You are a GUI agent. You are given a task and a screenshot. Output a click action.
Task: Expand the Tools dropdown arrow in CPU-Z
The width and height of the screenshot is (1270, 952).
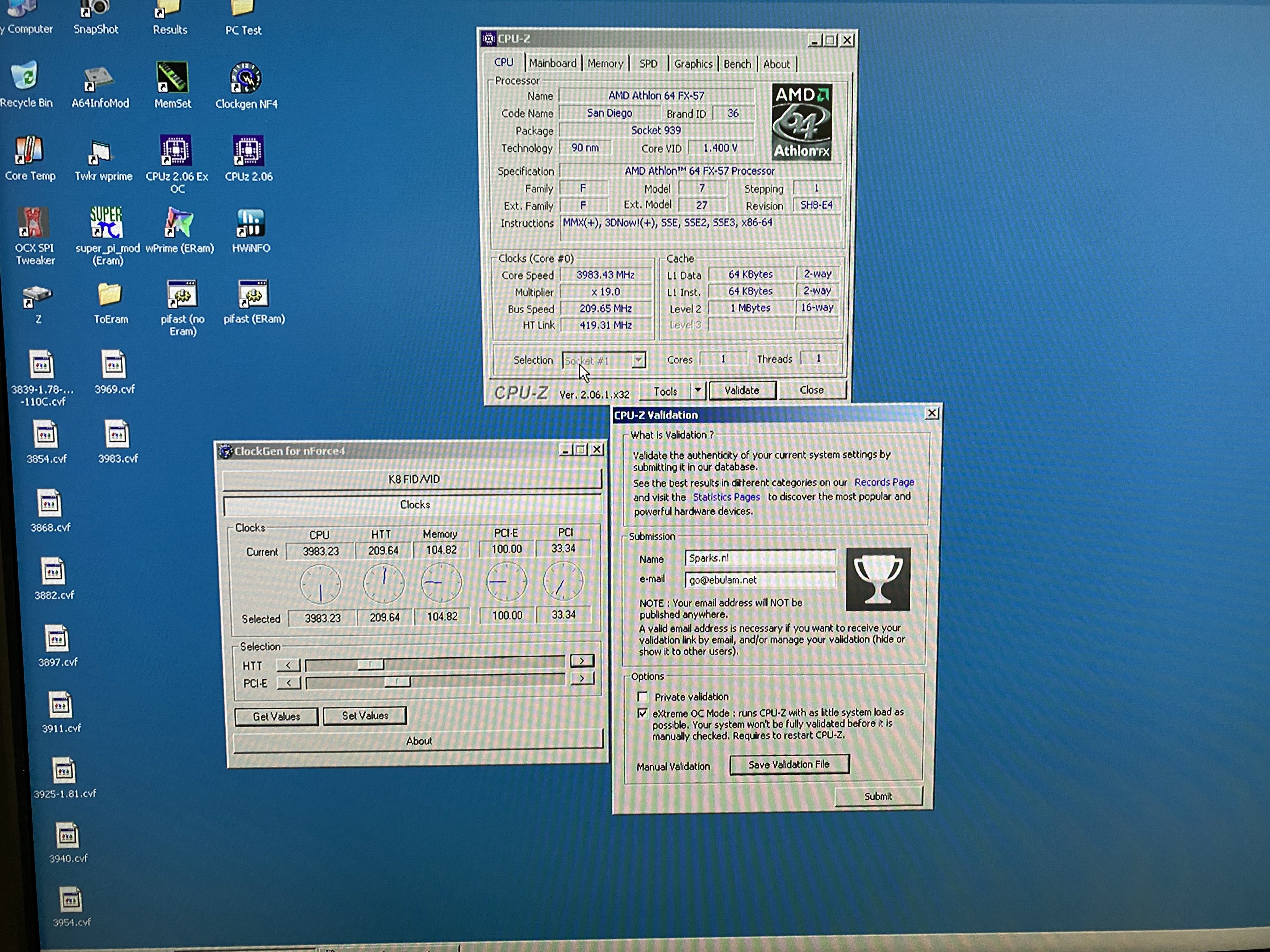pyautogui.click(x=698, y=390)
